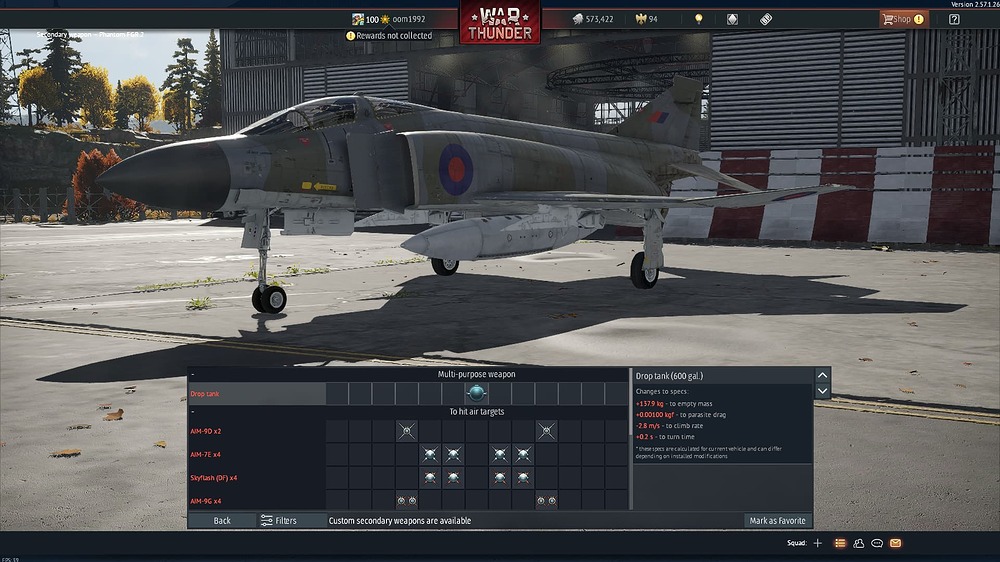Click the empty first pylon slot in the Drop tank row
This screenshot has width=1000, height=562.
[x=337, y=394]
